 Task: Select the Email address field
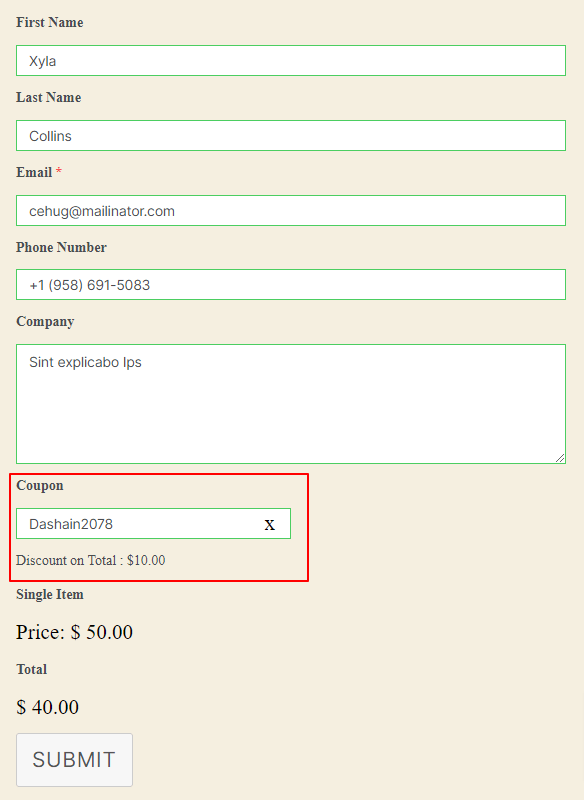coord(290,210)
